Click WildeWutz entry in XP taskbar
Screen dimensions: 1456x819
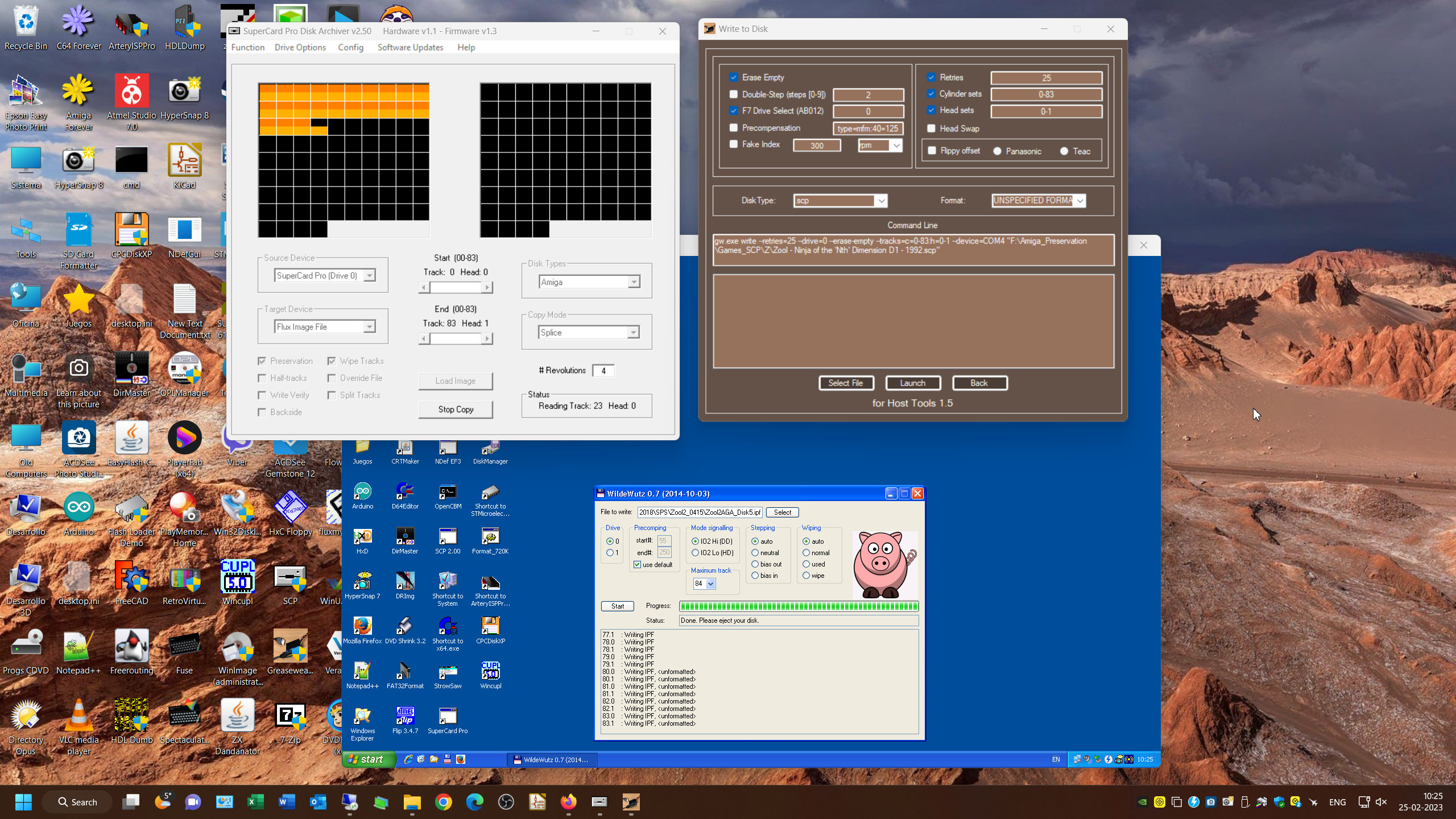coord(551,759)
